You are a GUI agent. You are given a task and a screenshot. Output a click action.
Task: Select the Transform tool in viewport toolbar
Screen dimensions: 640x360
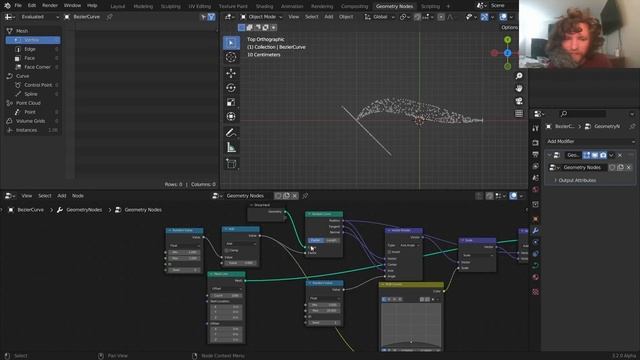pos(231,116)
